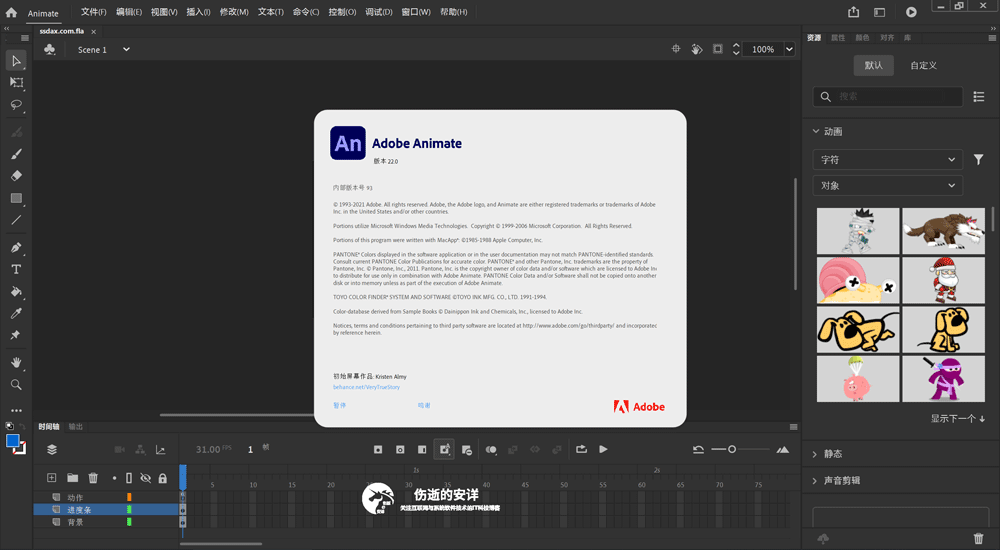Switch to the 输出 tab
1000x550 pixels.
pyautogui.click(x=76, y=427)
